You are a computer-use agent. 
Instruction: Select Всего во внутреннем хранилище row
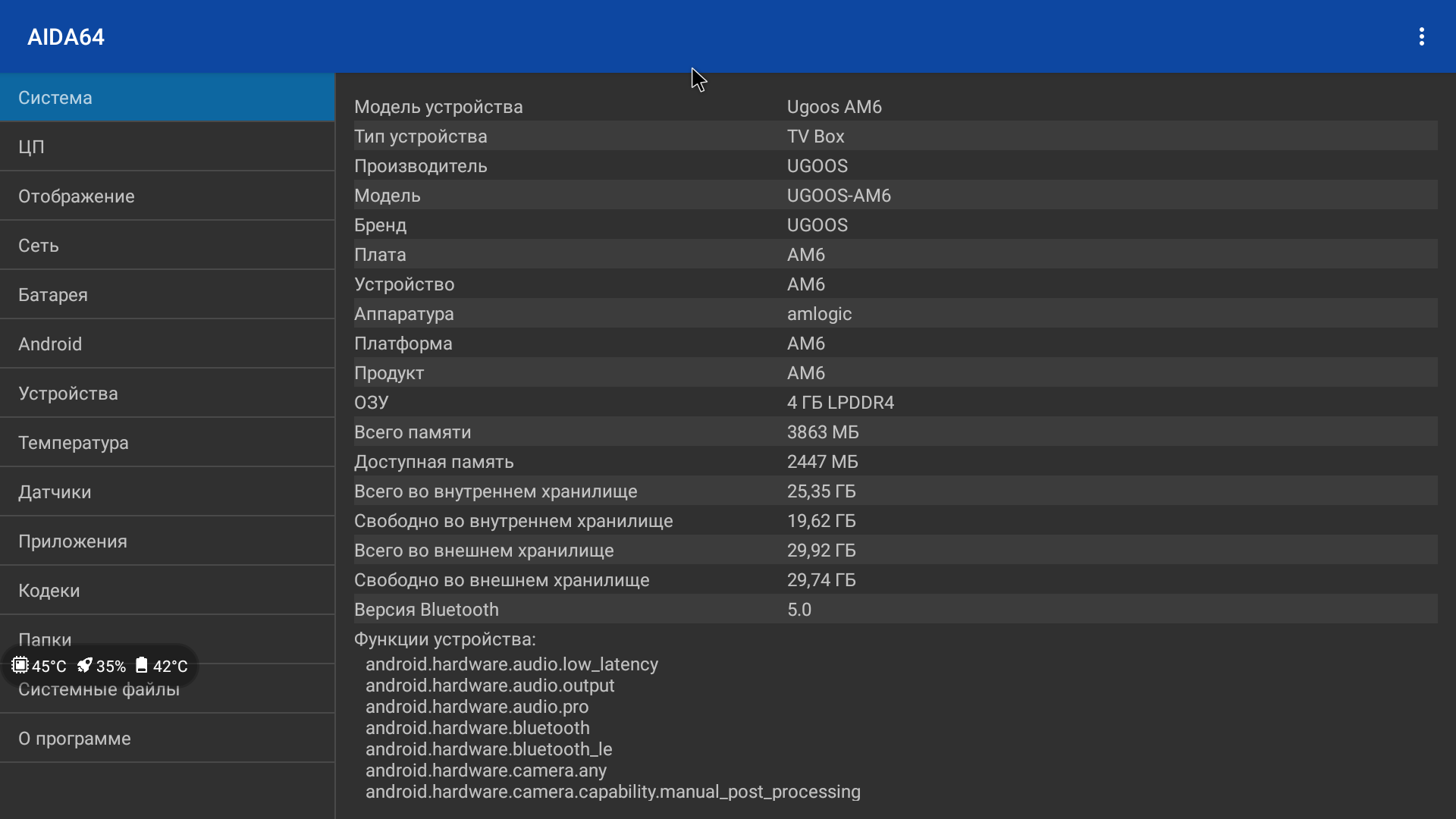click(896, 491)
